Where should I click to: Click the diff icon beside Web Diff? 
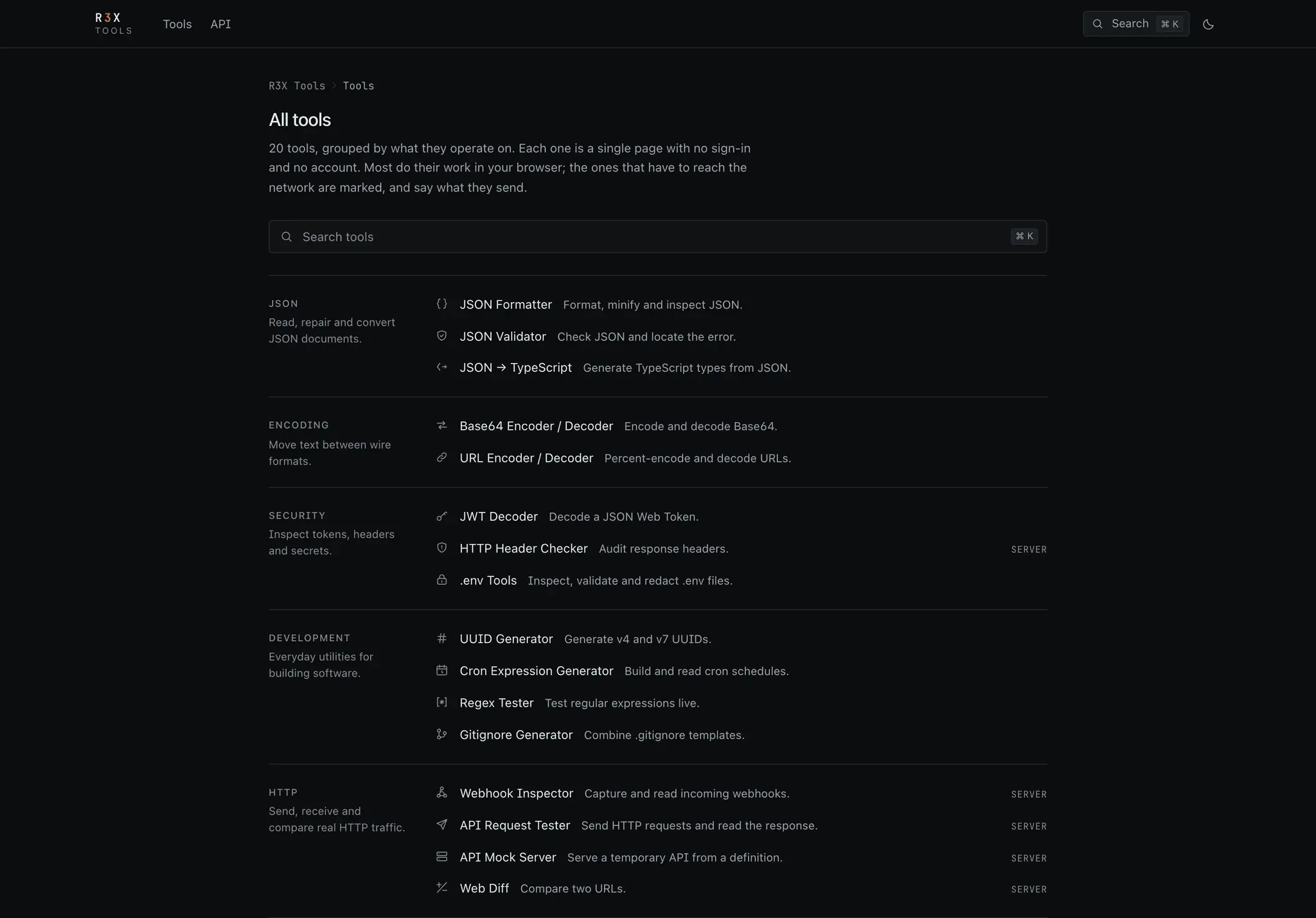click(441, 888)
